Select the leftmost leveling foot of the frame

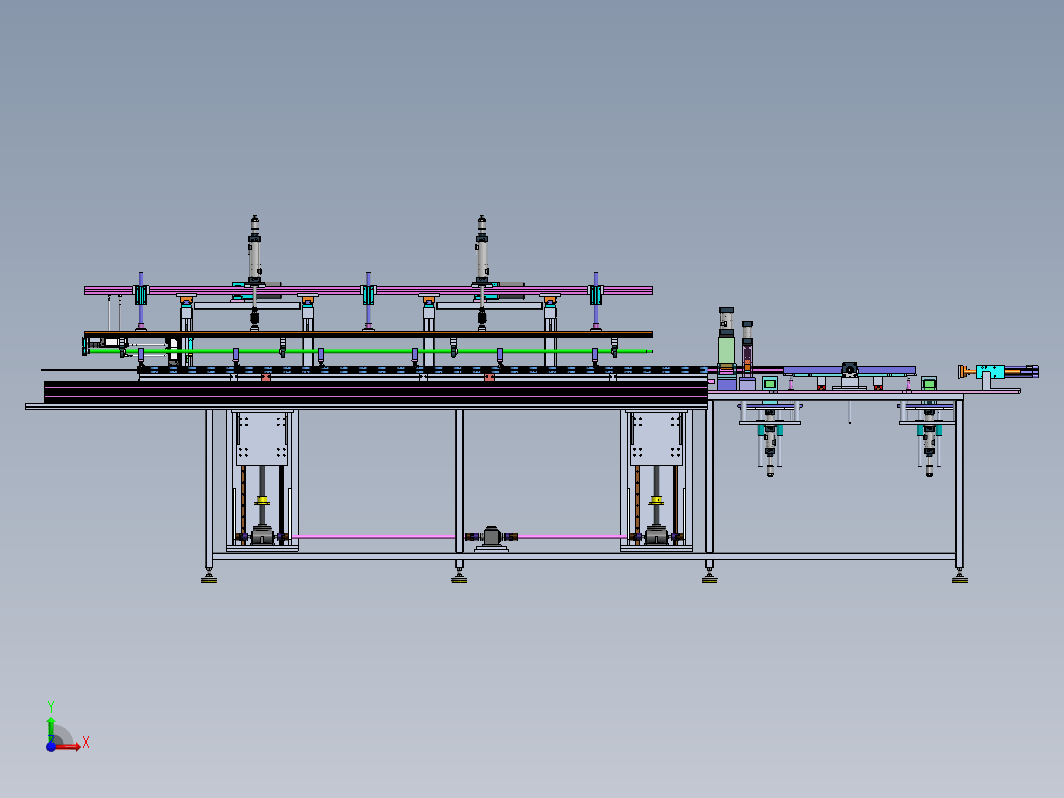coord(209,577)
